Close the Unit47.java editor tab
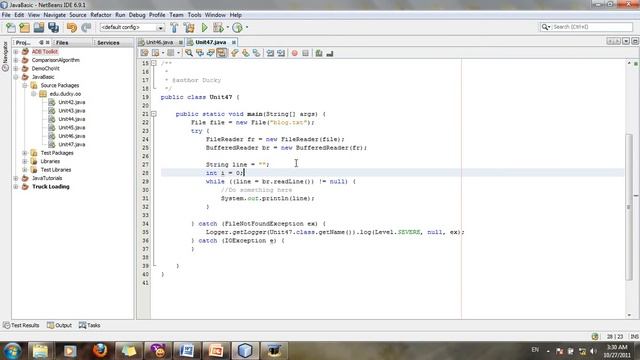 pos(233,42)
